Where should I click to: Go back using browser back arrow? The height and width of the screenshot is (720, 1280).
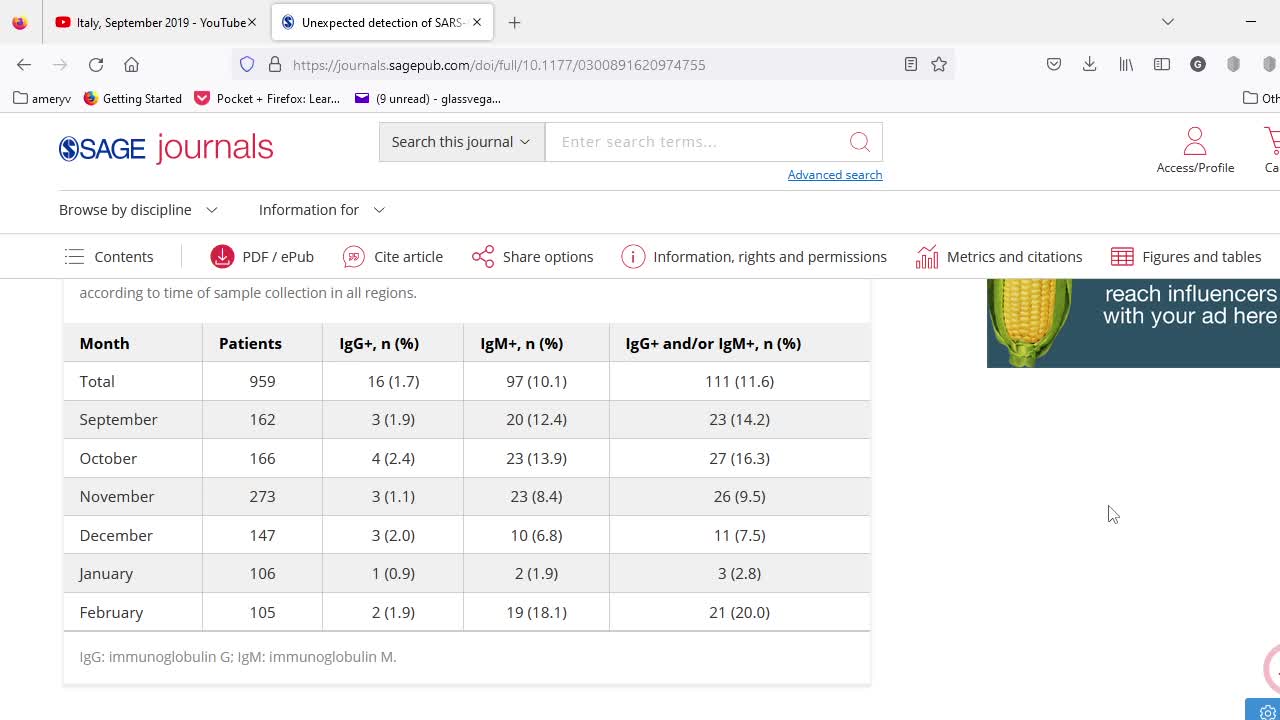[x=24, y=64]
